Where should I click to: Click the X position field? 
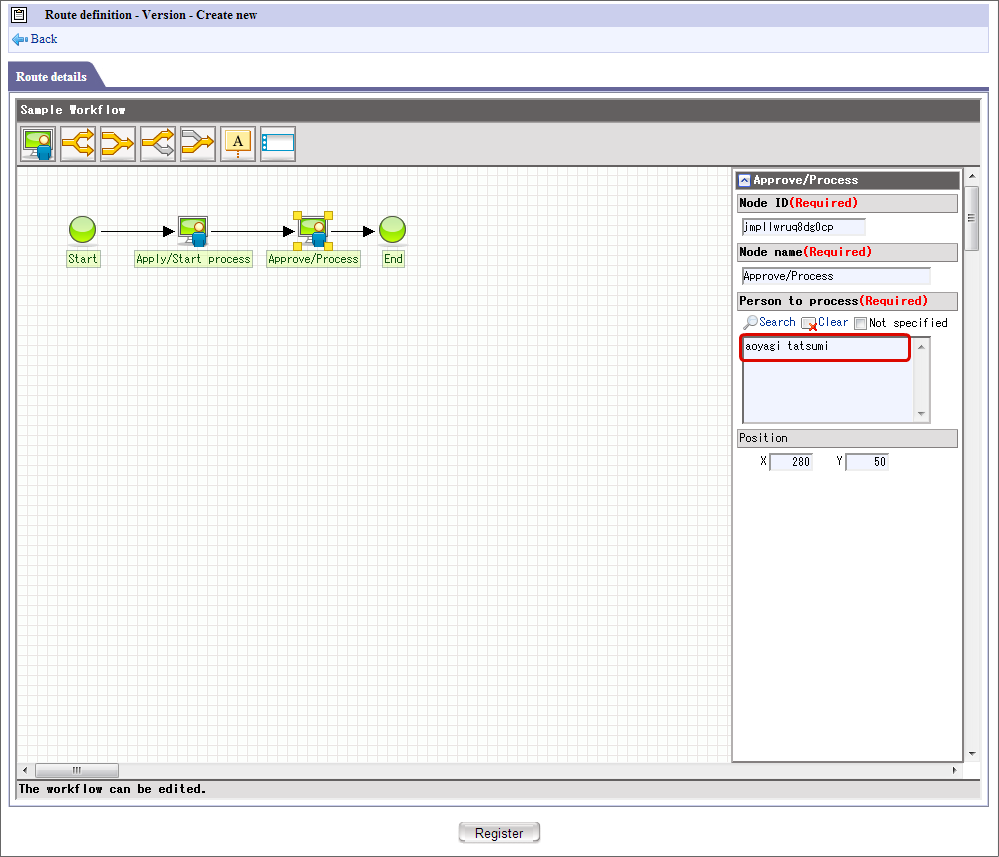(791, 462)
